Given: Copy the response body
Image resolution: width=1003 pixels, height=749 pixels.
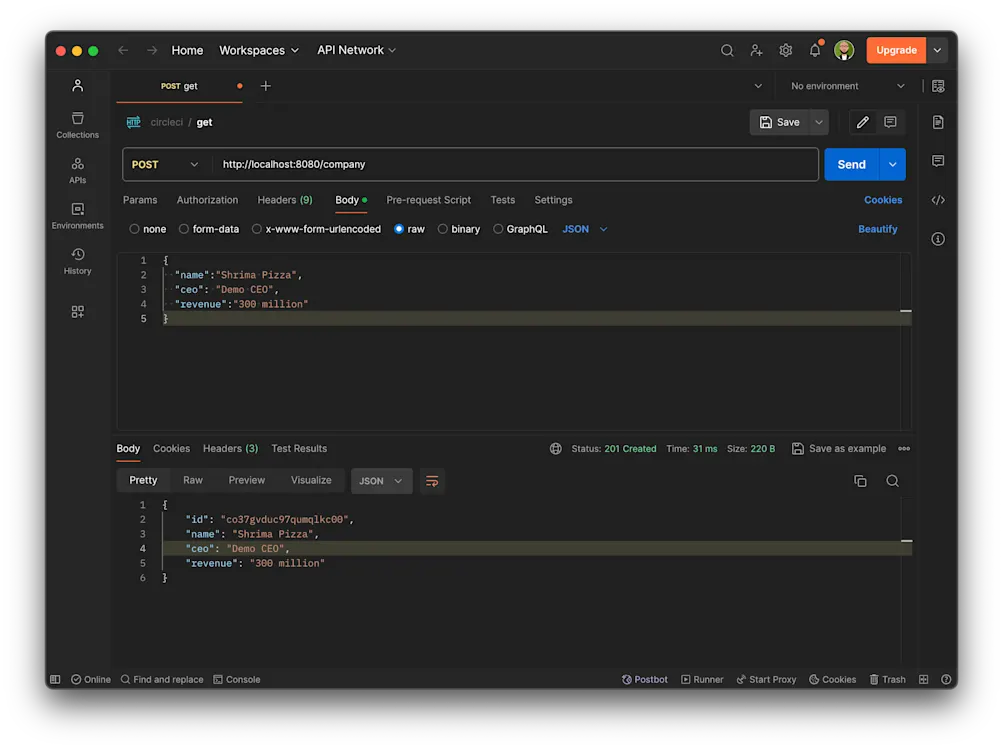Looking at the screenshot, I should 860,481.
